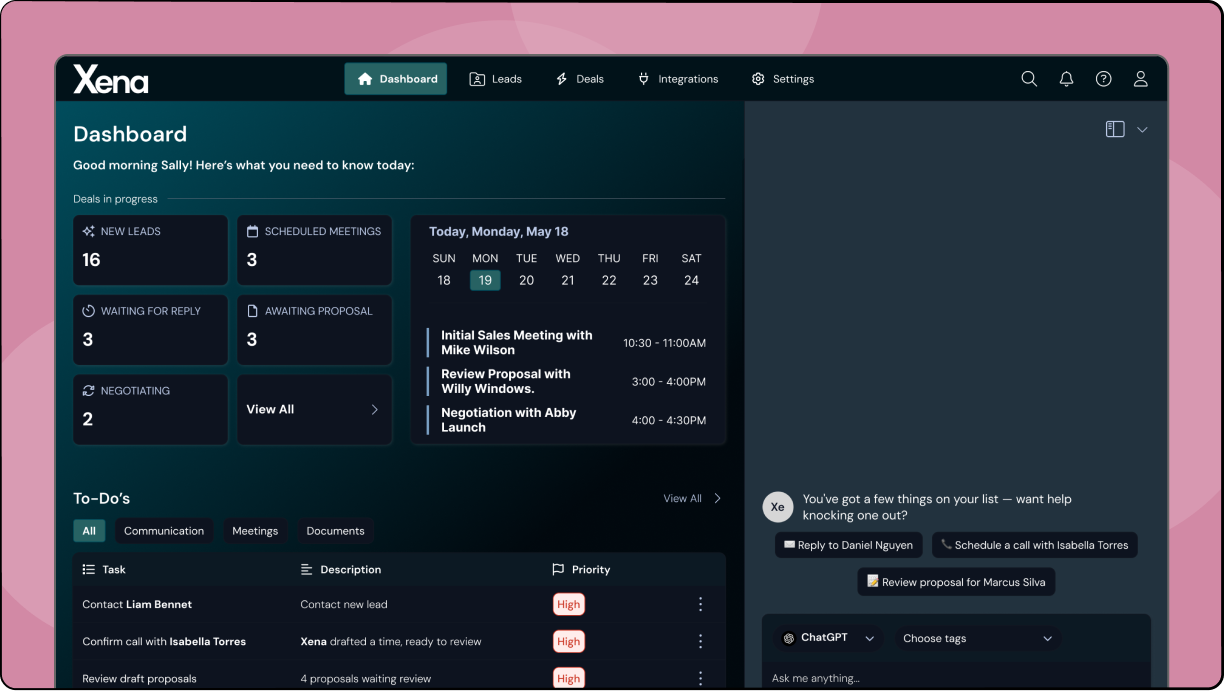Screen dimensions: 1224x691
Task: Open the Choose tags dropdown
Action: (977, 638)
